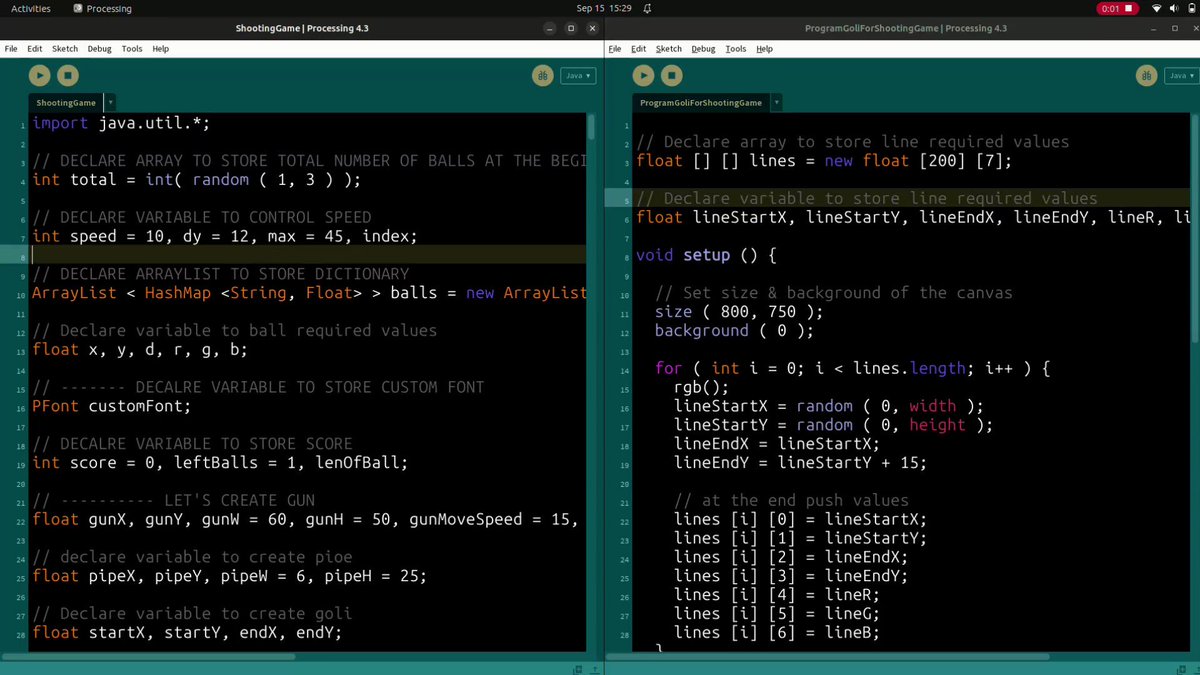Viewport: 1200px width, 675px height.
Task: Click the Wi-Fi network icon
Action: [1157, 8]
